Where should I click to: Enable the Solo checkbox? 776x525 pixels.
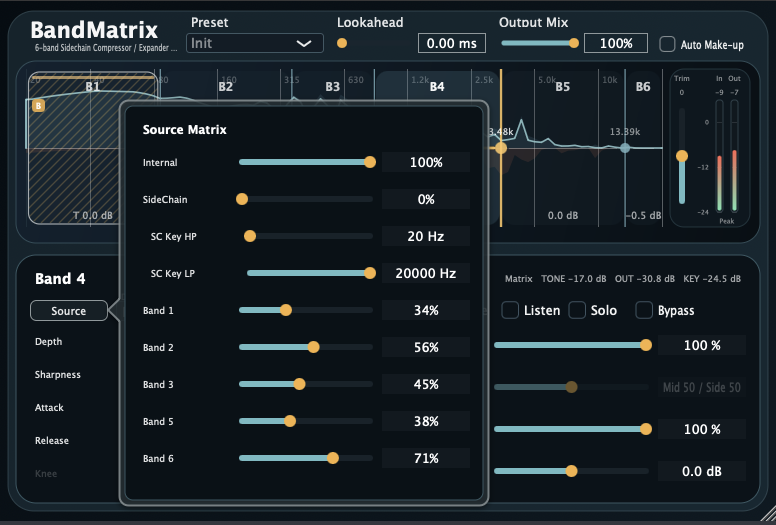[577, 310]
